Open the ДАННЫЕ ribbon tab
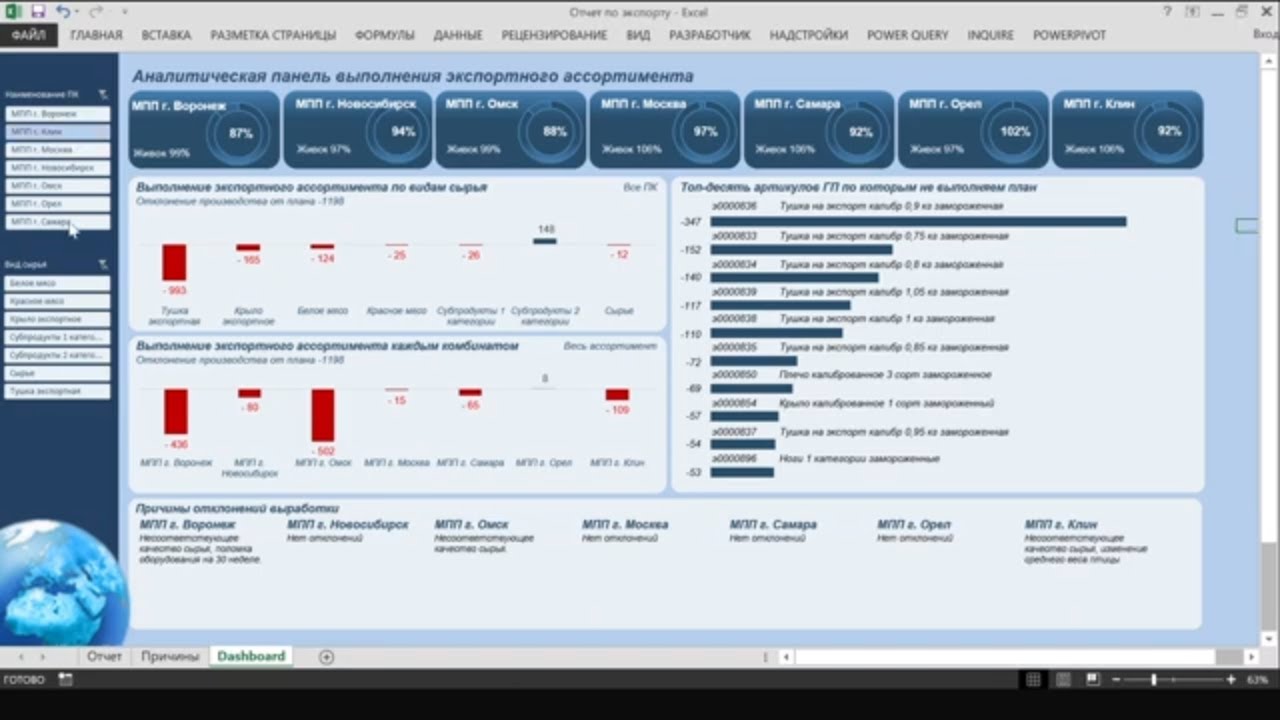Screen dimensions: 1280x720 458,35
